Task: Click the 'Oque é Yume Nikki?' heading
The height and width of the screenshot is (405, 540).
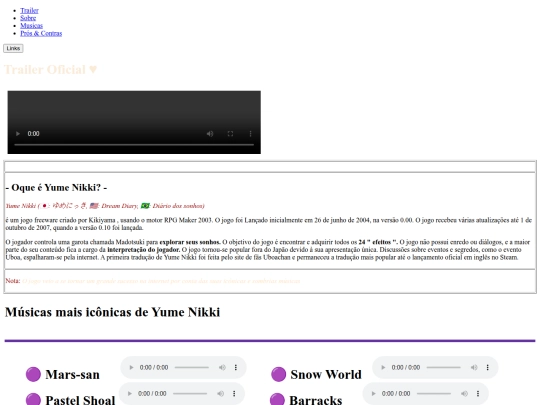Action: [x=56, y=187]
